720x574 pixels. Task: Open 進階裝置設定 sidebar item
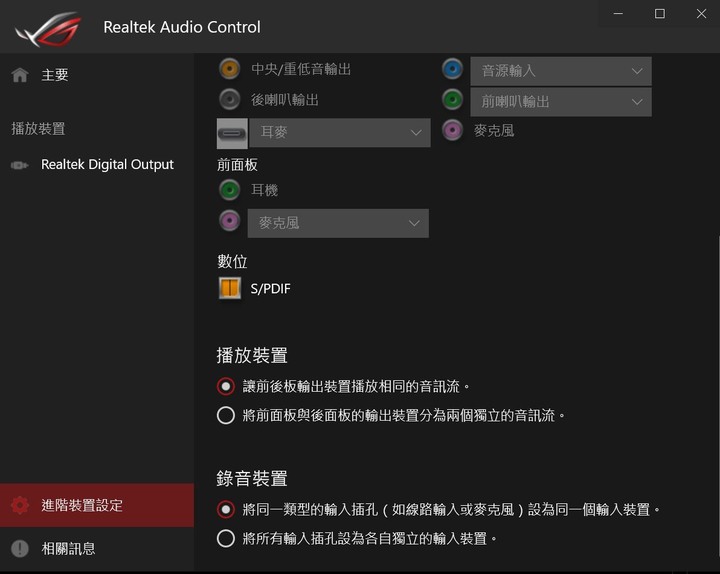point(97,505)
